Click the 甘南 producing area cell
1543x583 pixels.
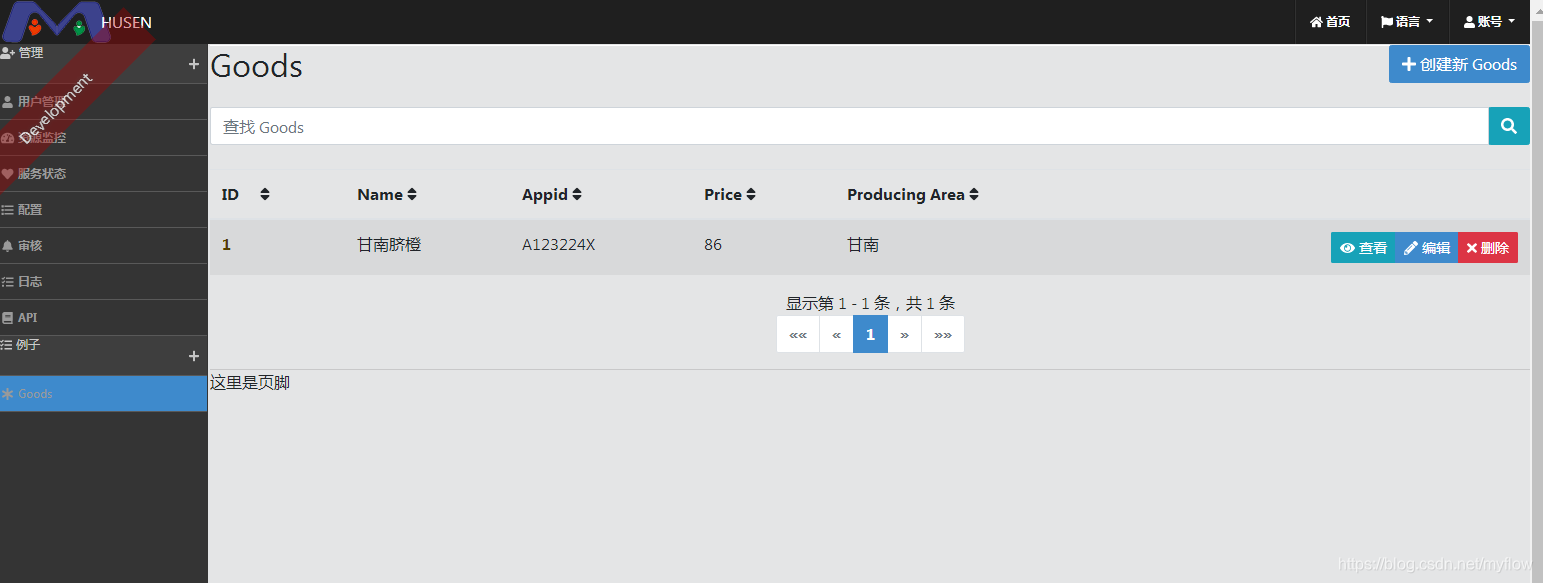click(x=863, y=245)
